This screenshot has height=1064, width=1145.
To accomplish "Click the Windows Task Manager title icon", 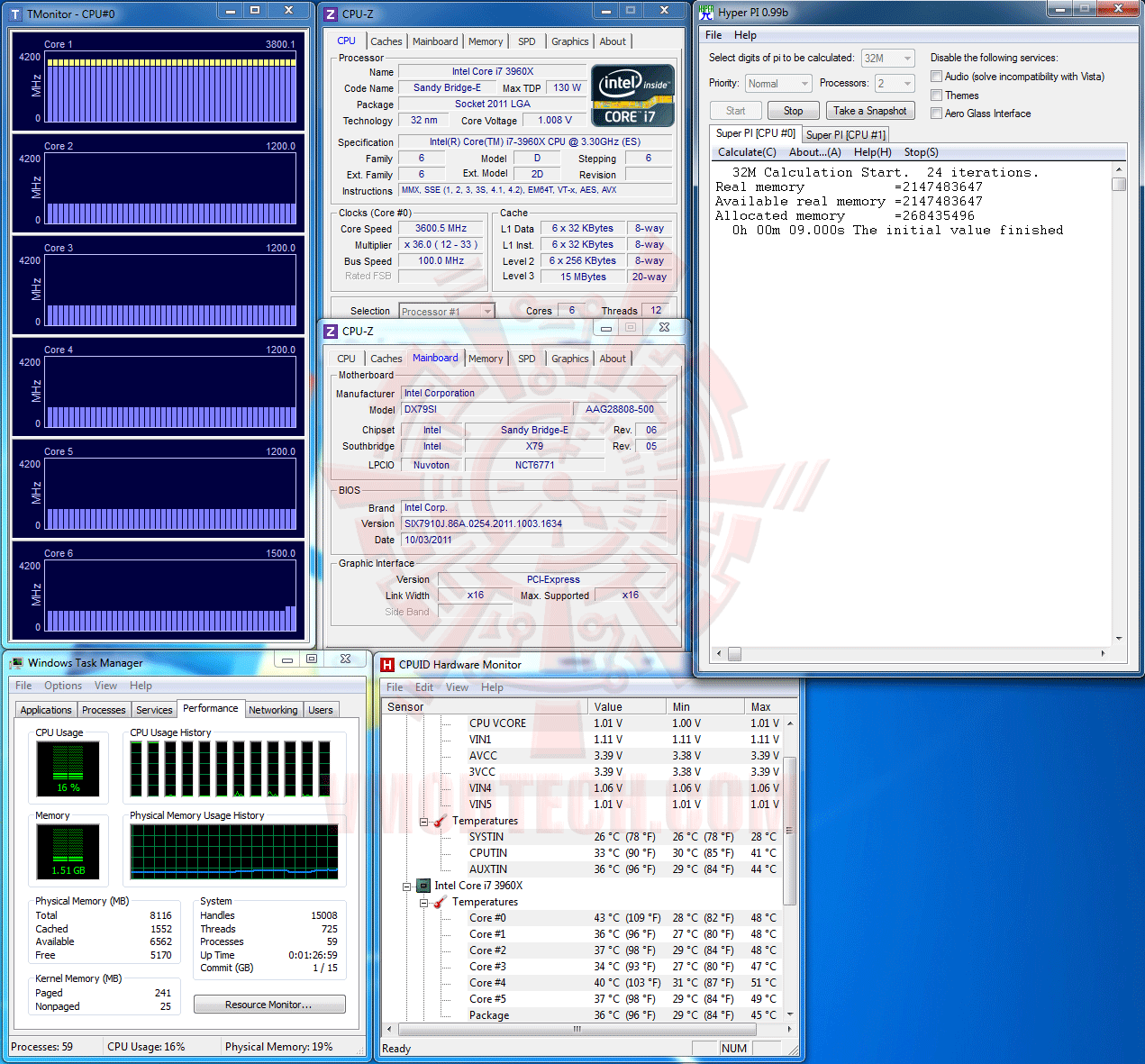I will click(x=16, y=663).
